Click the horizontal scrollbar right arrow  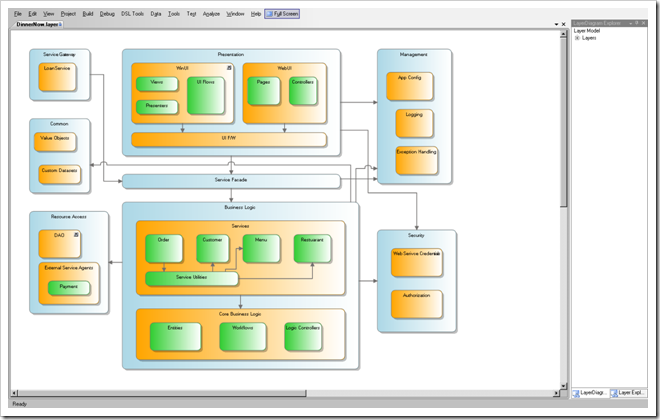[556, 393]
